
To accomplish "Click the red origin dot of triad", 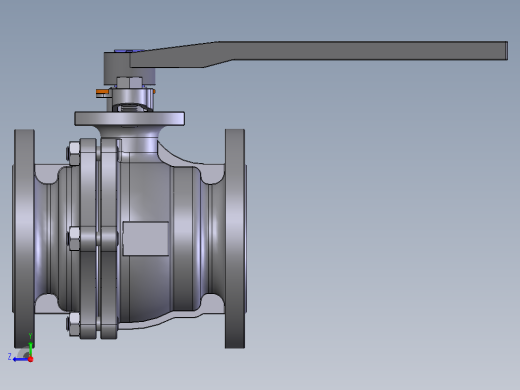I will (x=31, y=359).
